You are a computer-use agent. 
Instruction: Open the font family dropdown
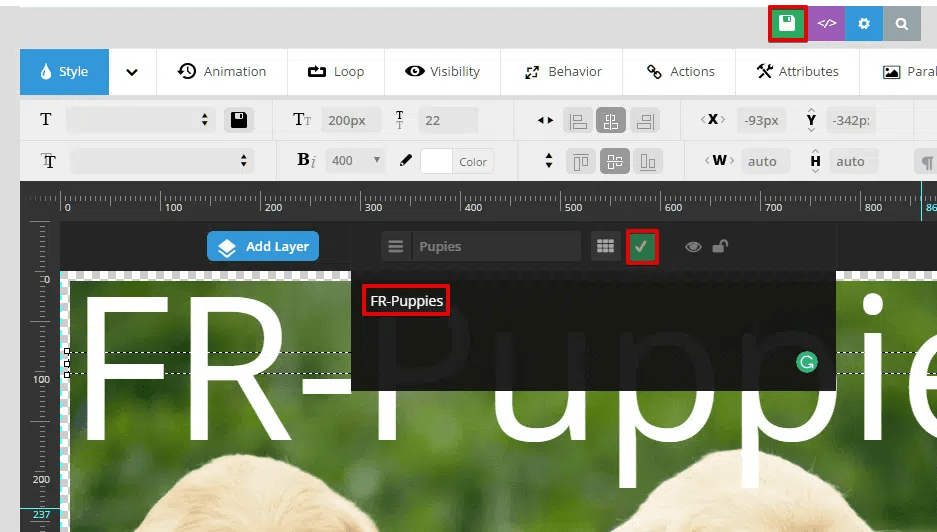pos(162,161)
